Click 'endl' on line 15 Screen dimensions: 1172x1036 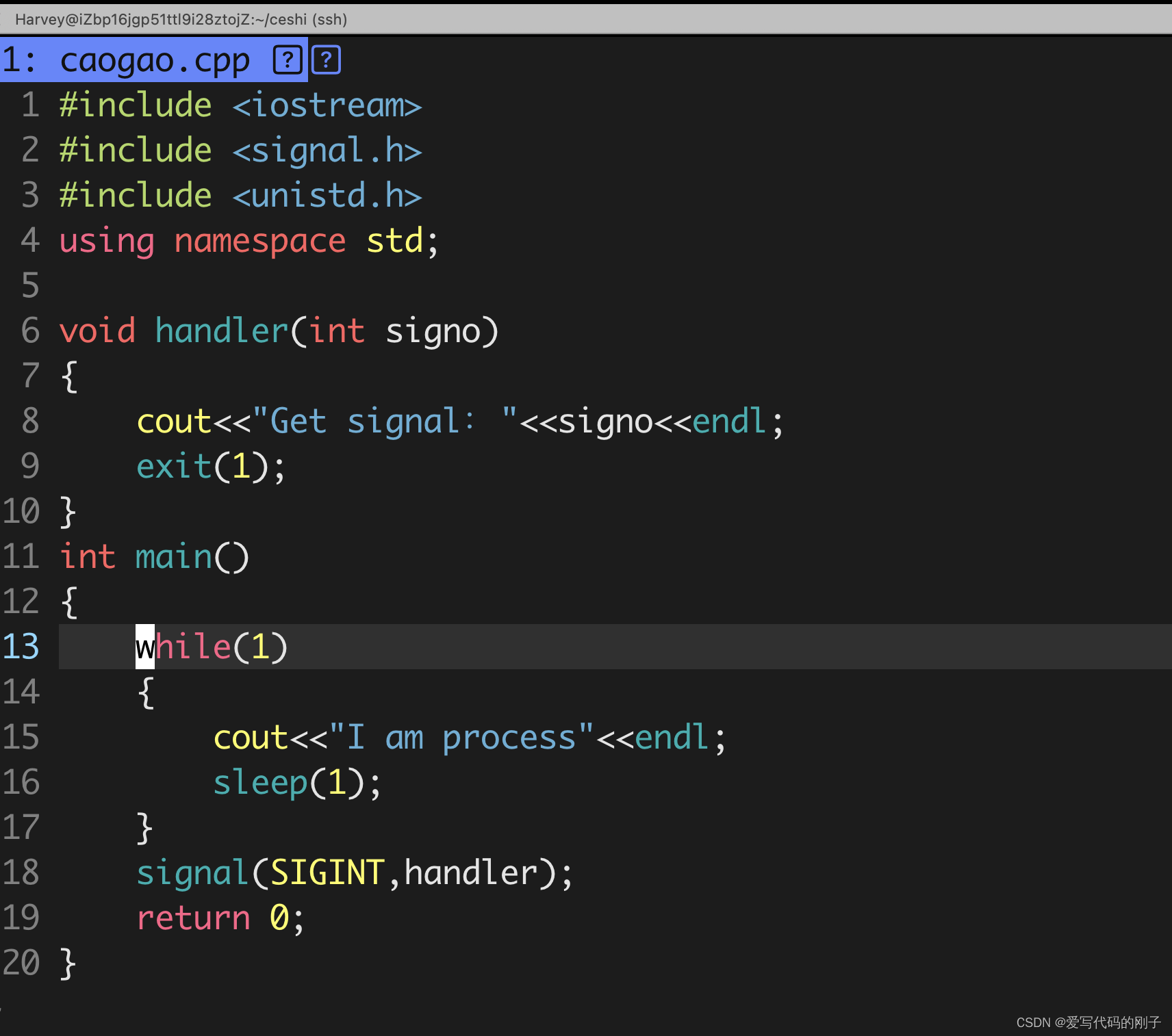click(672, 738)
